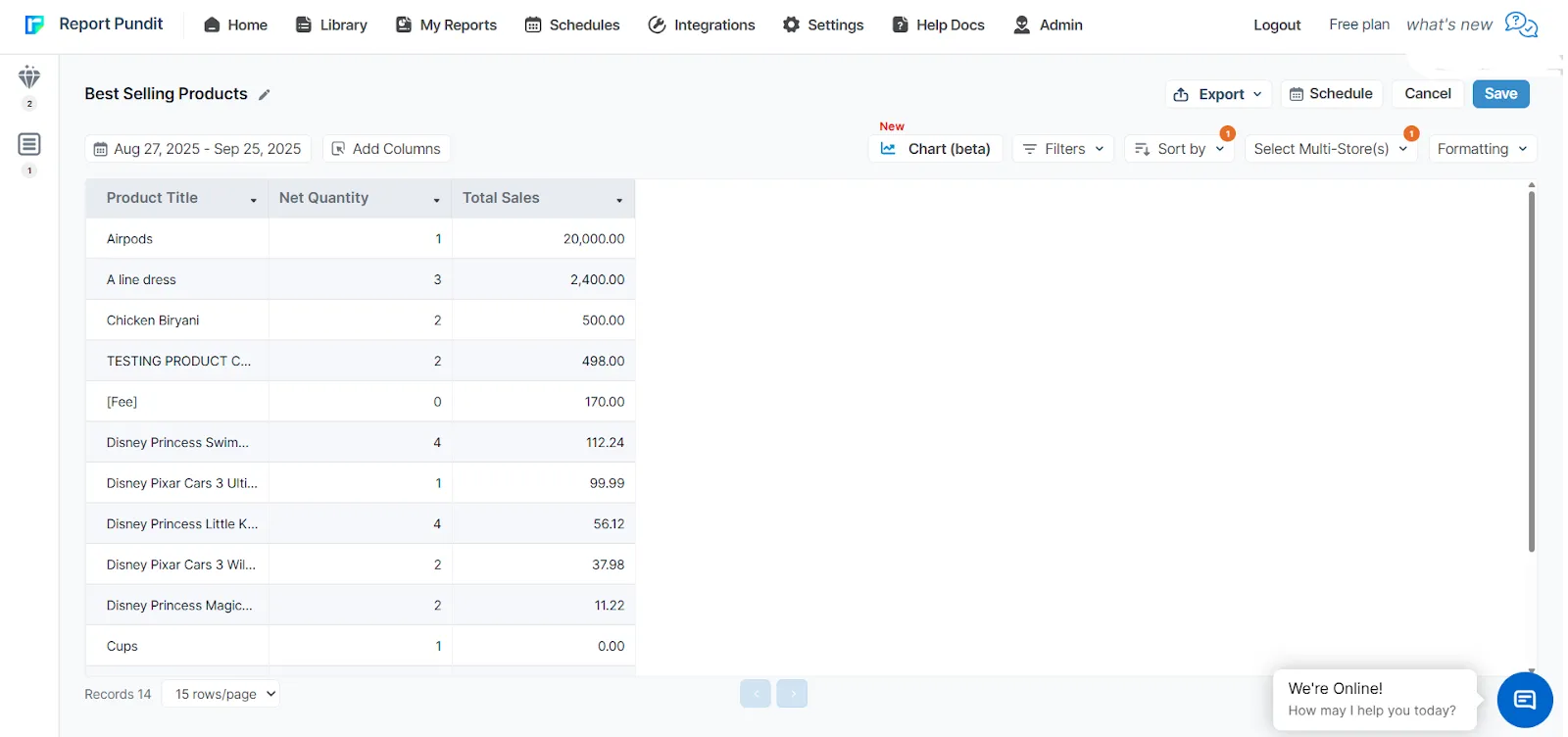Click the Save button
Screen dimensions: 1568x737
pos(1500,94)
